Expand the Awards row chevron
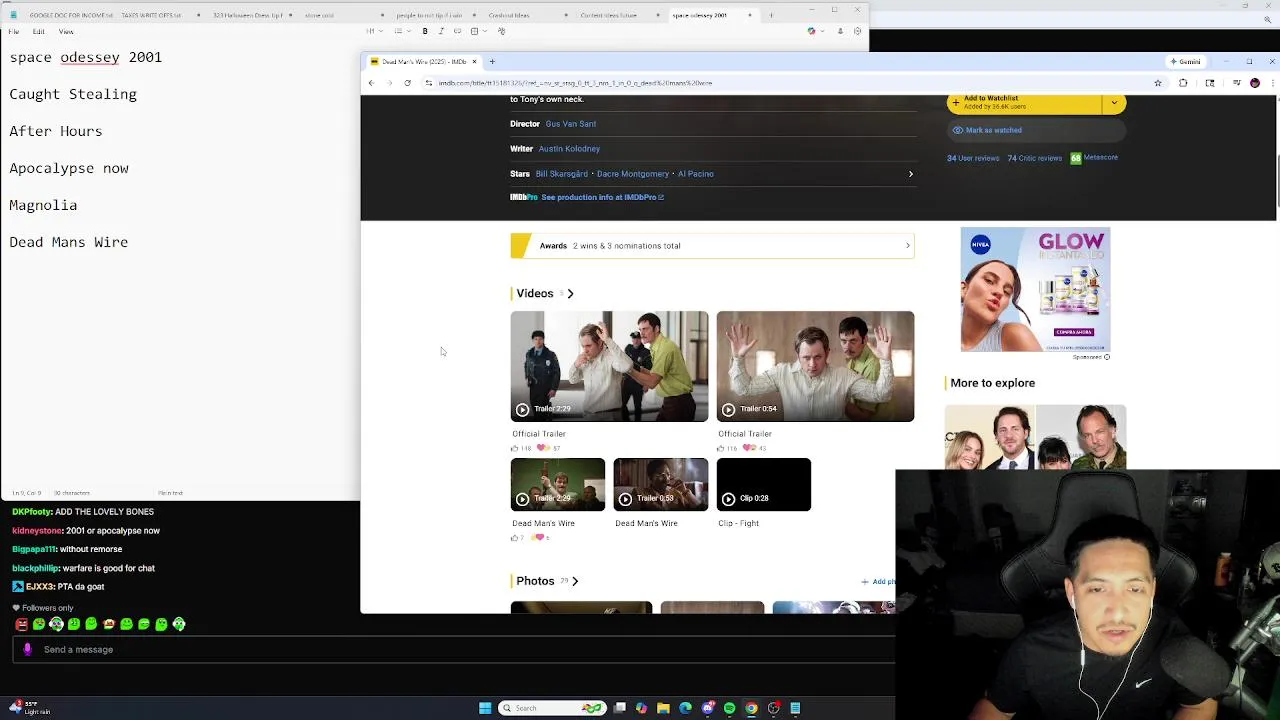 [x=908, y=246]
